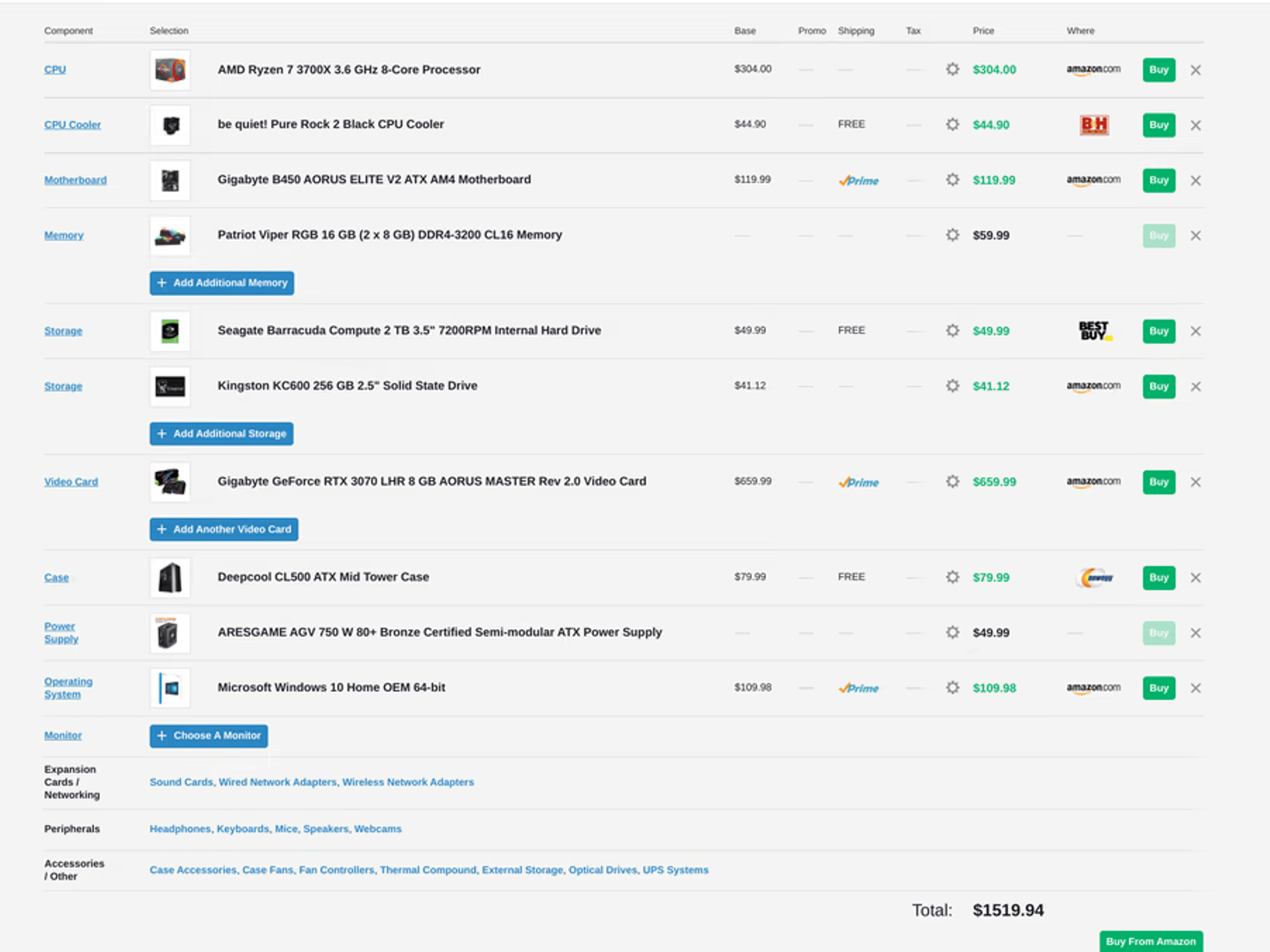This screenshot has height=952, width=1270.
Task: Remove the RTX 3070 video card
Action: [1196, 482]
